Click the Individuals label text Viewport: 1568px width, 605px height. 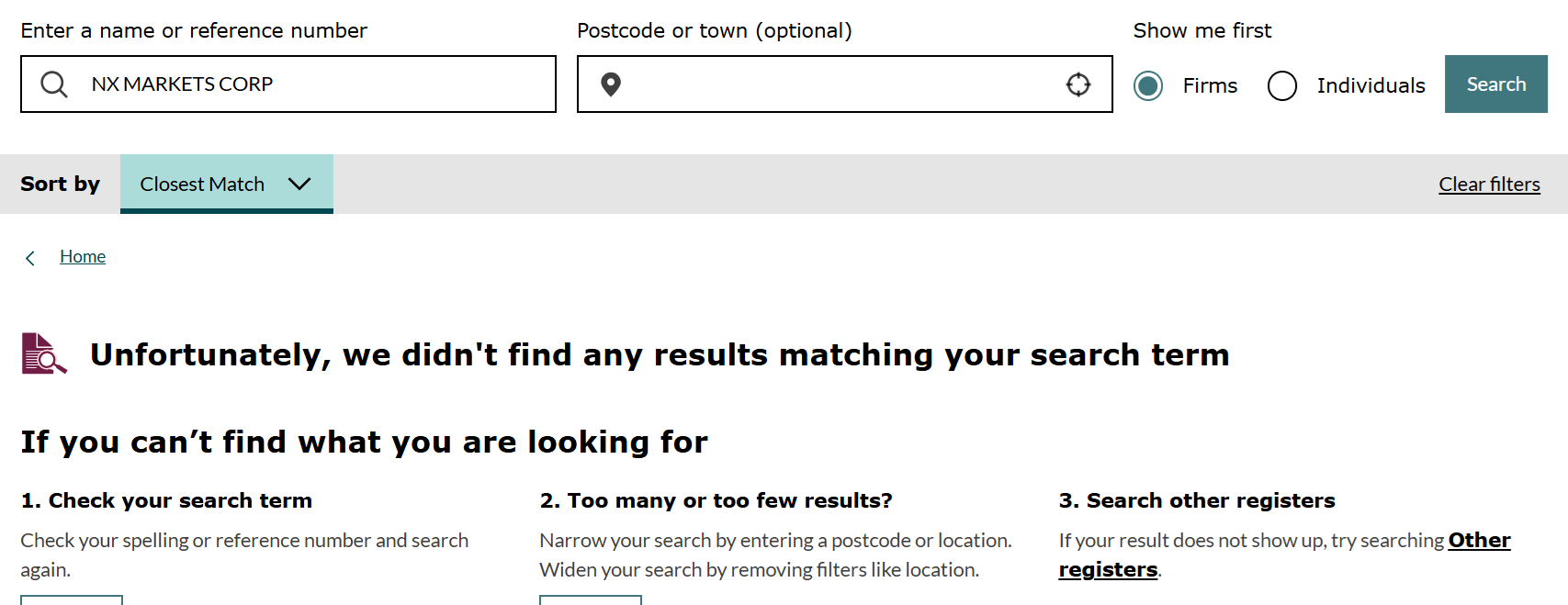point(1371,85)
